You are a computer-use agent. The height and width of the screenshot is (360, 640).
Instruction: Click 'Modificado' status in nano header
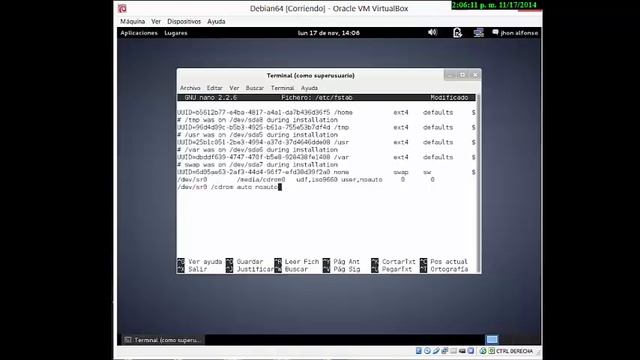[x=449, y=98]
